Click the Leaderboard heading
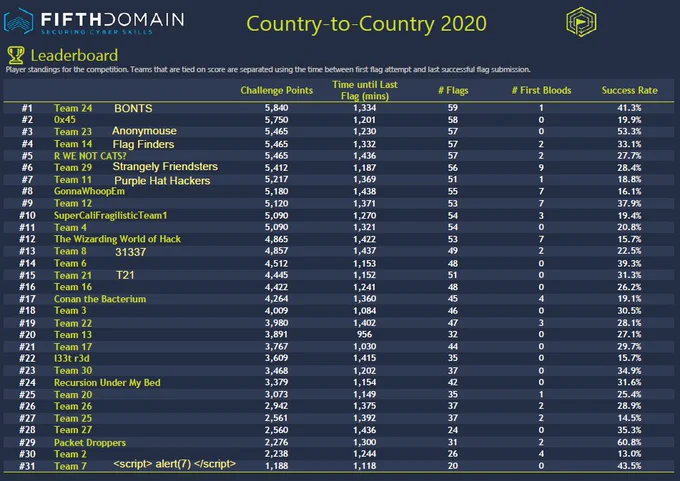 pyautogui.click(x=74, y=55)
